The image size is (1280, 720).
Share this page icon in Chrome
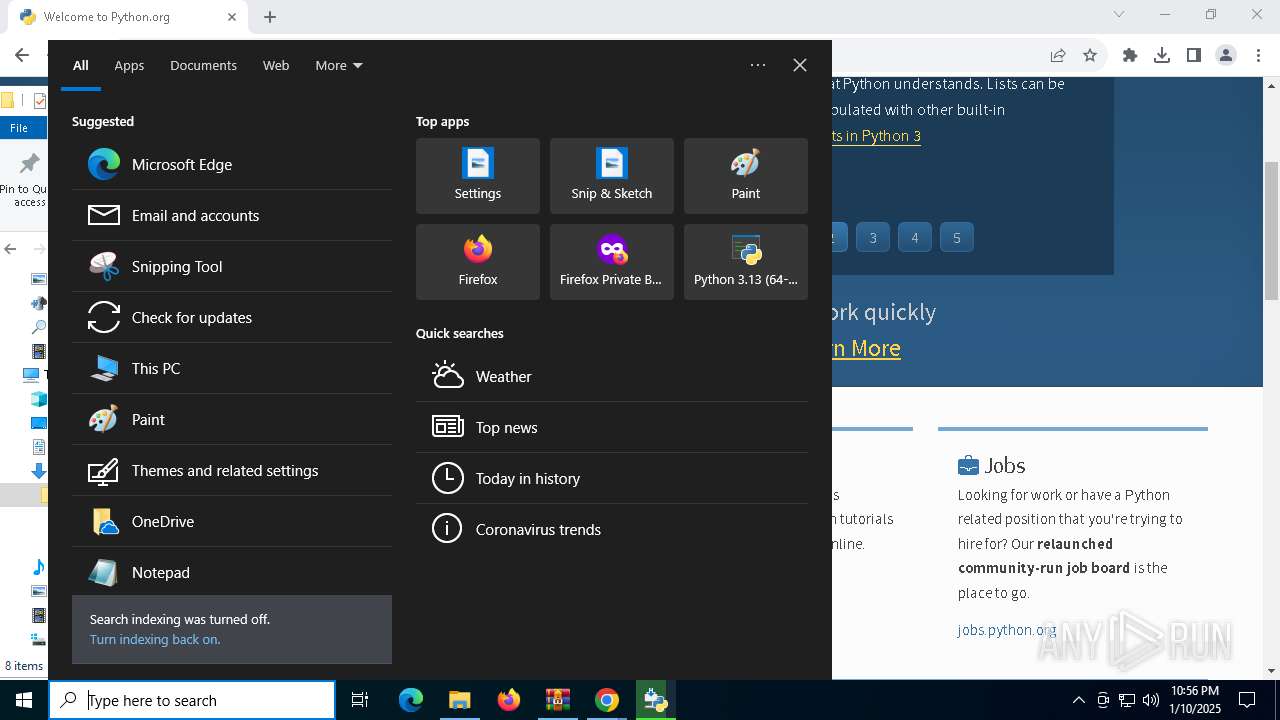coord(1058,55)
